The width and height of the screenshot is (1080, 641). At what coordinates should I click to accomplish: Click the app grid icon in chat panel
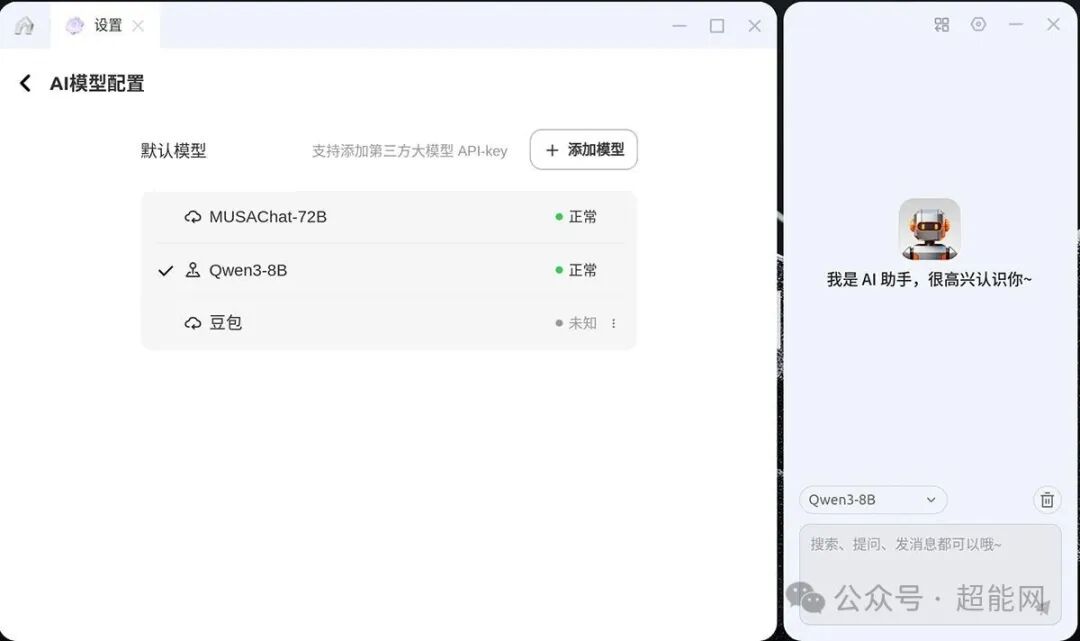click(940, 24)
